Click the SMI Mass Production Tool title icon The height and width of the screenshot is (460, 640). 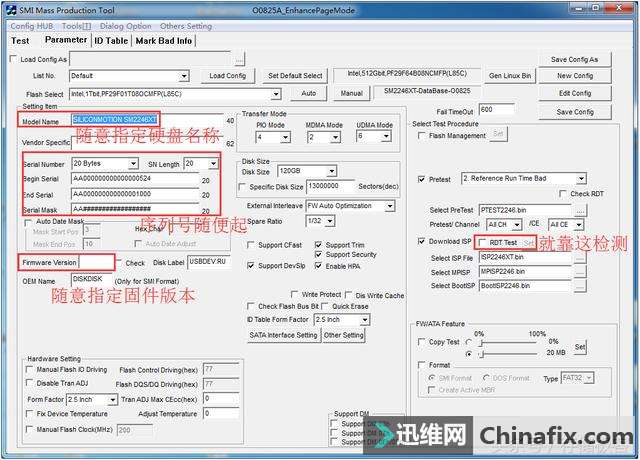(11, 10)
